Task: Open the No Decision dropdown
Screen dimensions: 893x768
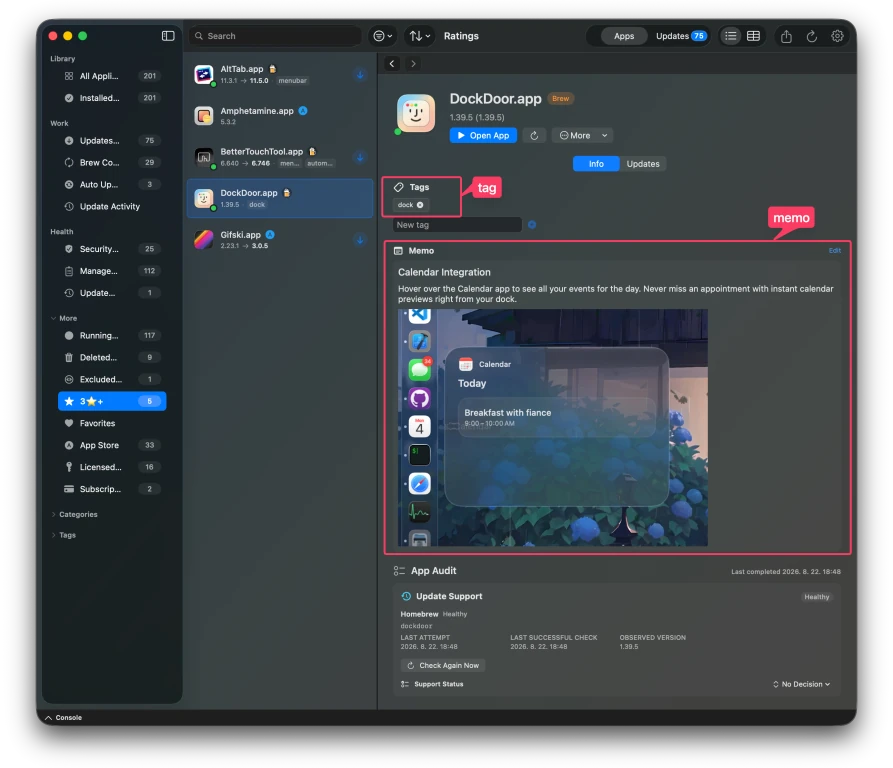Action: 801,684
